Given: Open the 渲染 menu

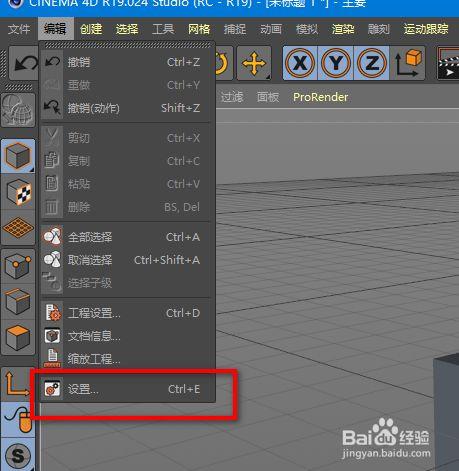Looking at the screenshot, I should pyautogui.click(x=343, y=29).
